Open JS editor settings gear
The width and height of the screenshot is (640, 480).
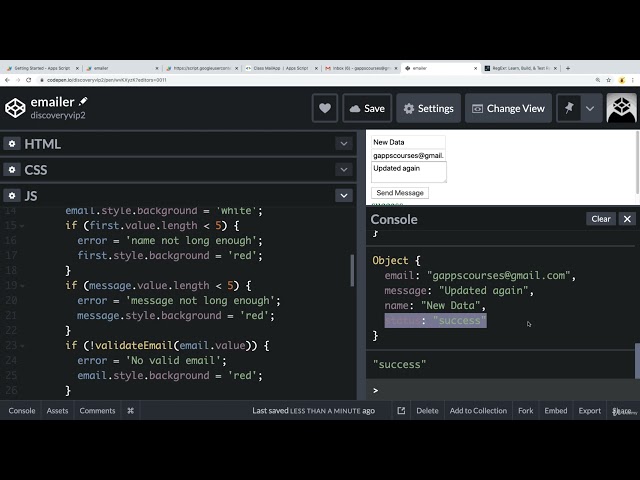(12, 196)
